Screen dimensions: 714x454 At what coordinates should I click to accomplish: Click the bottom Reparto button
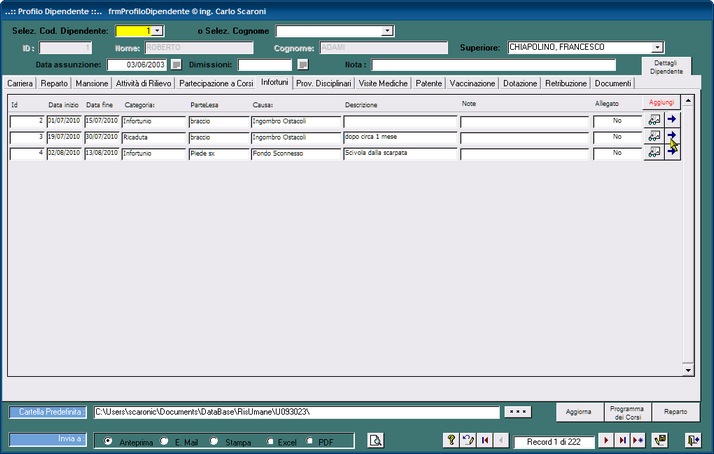pyautogui.click(x=675, y=412)
